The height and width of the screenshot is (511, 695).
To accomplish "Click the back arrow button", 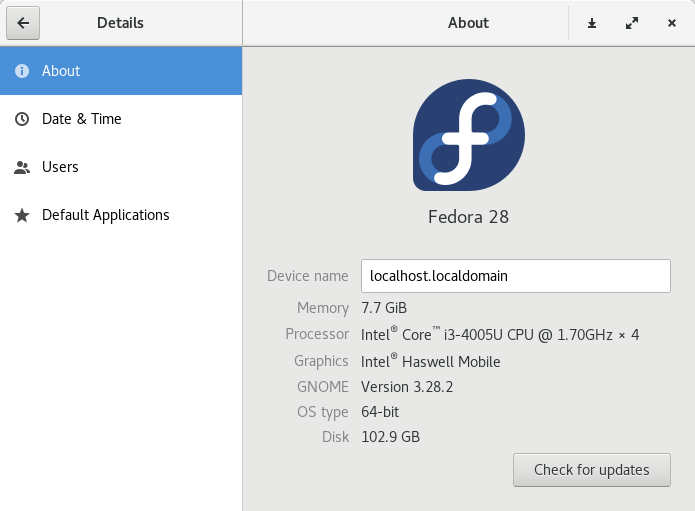I will [x=22, y=23].
